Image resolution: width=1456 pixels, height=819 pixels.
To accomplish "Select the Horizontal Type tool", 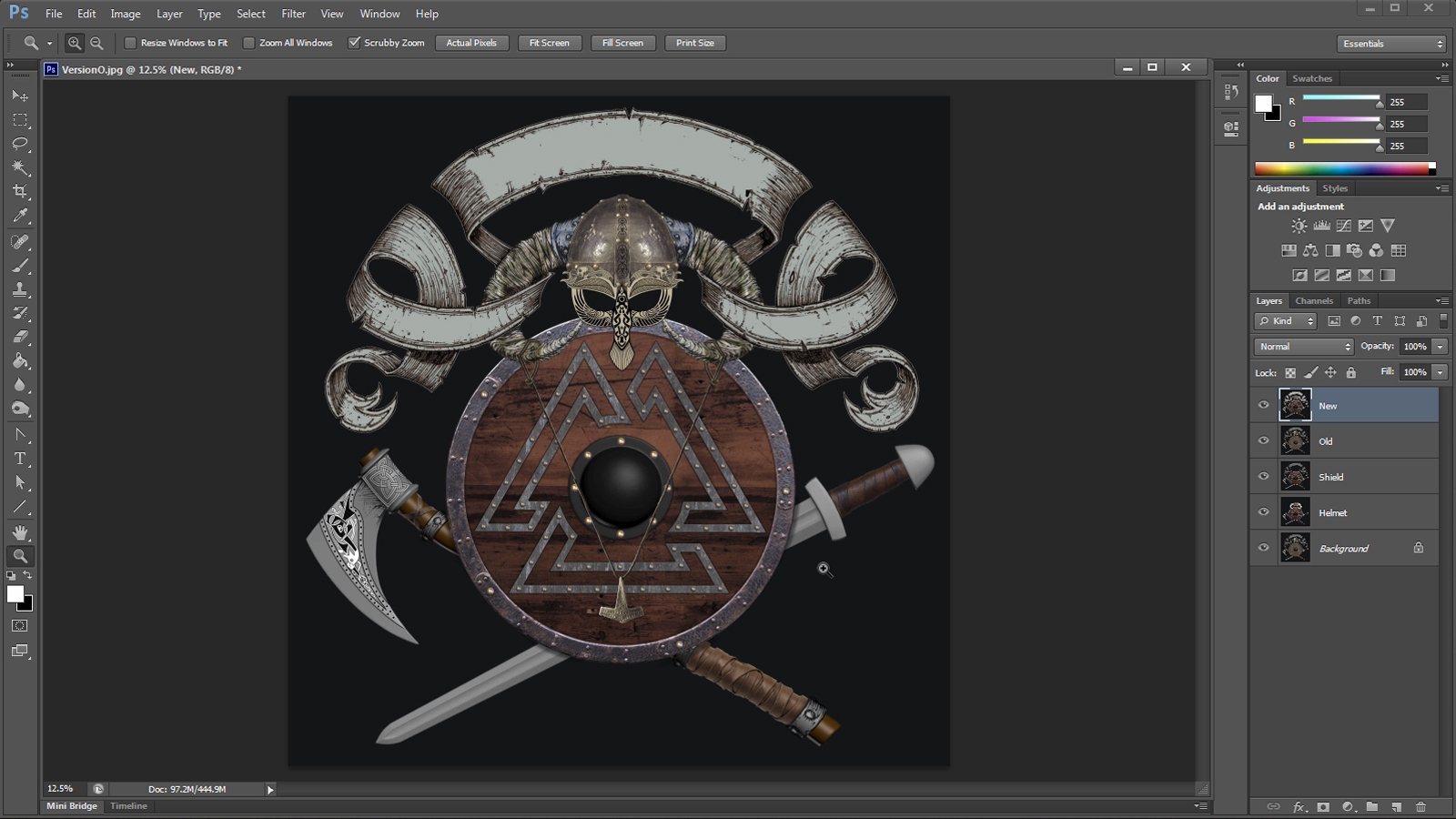I will click(20, 459).
